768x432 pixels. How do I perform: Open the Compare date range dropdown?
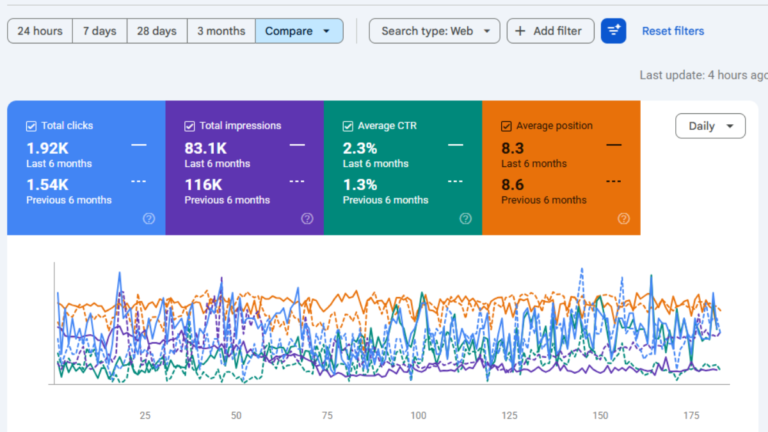click(x=299, y=31)
